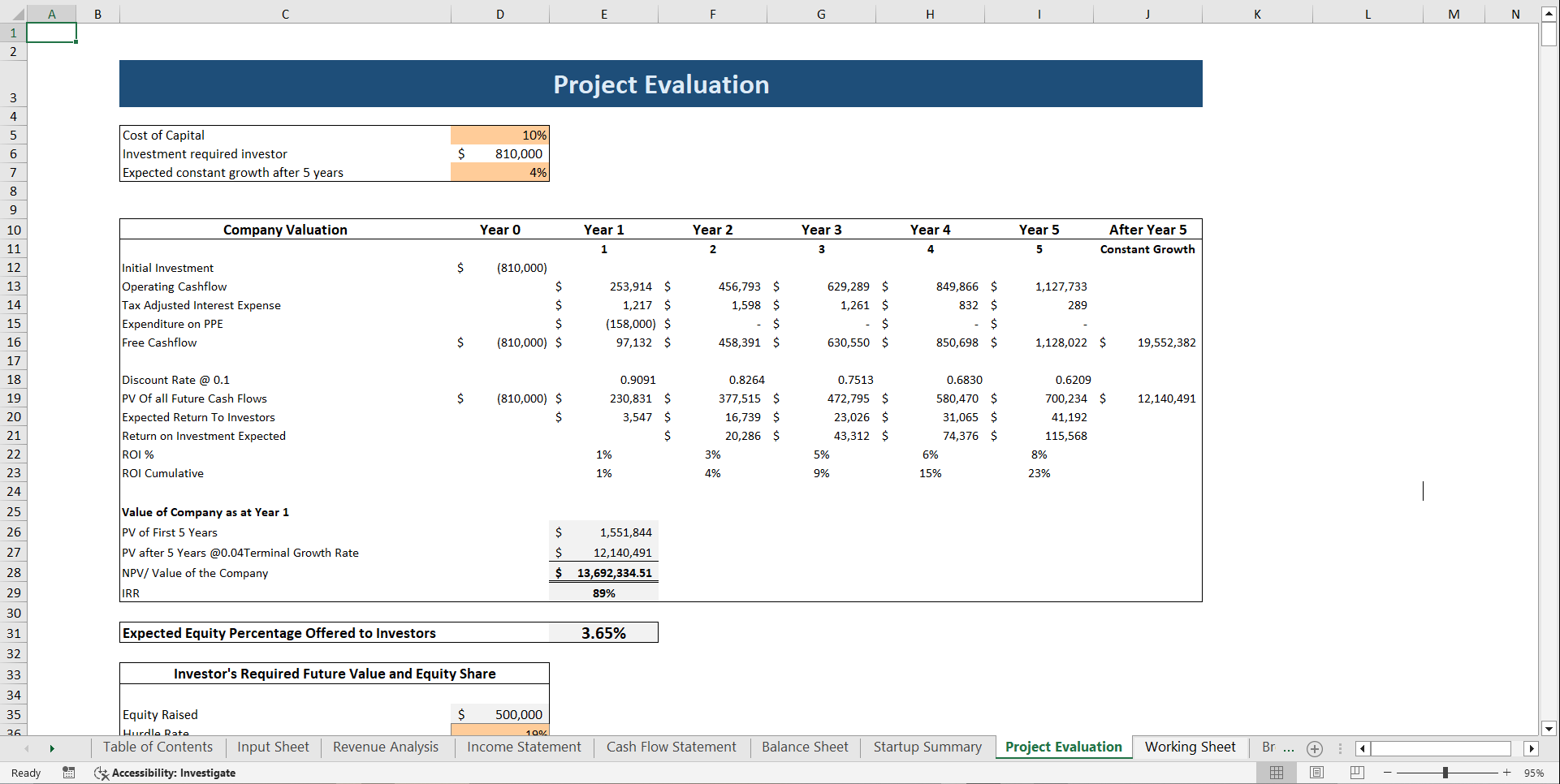Toggle Page Break Preview view

1355,773
